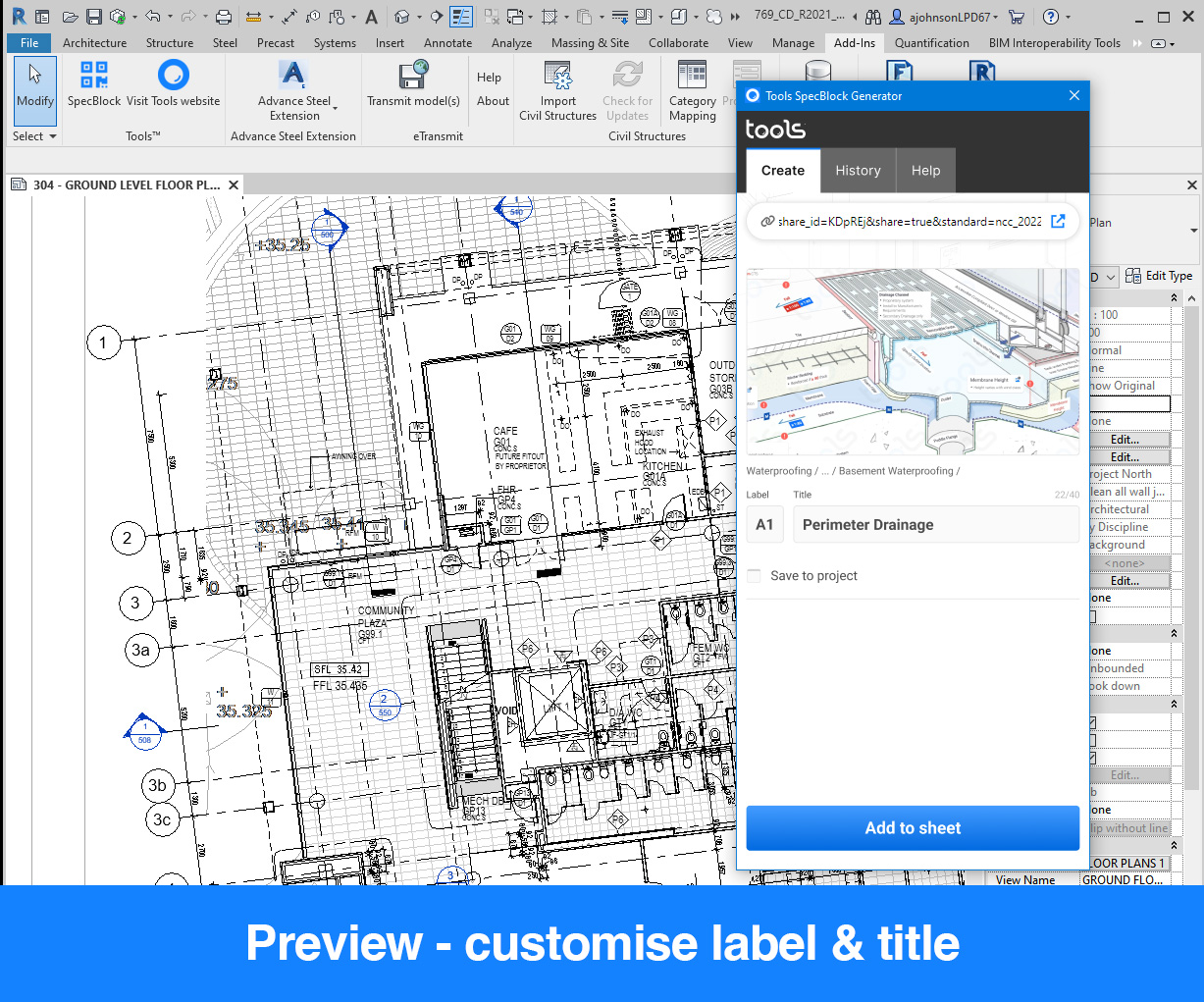Click the Help button in eTransmit panel
This screenshot has width=1204, height=1002.
coord(489,78)
